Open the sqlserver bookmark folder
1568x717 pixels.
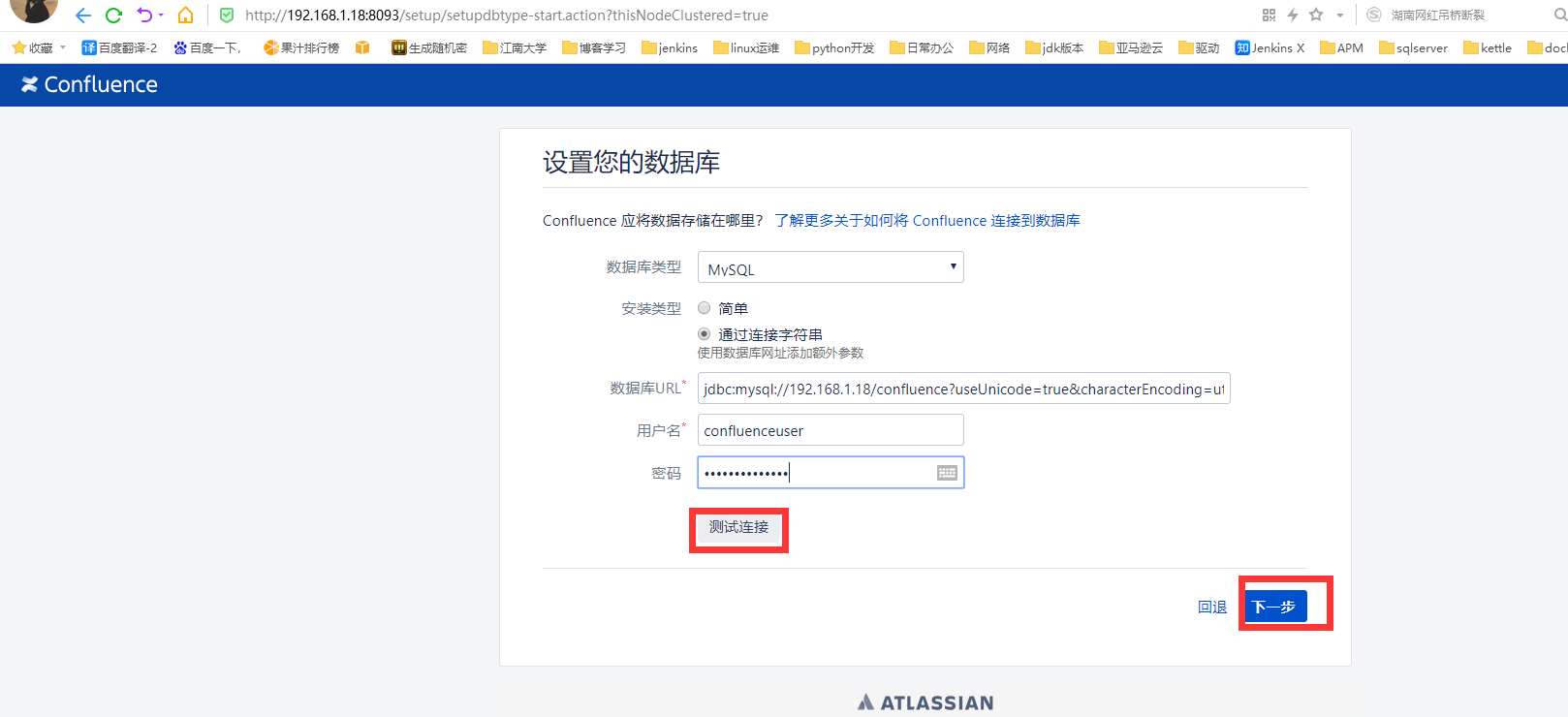pyautogui.click(x=1413, y=47)
